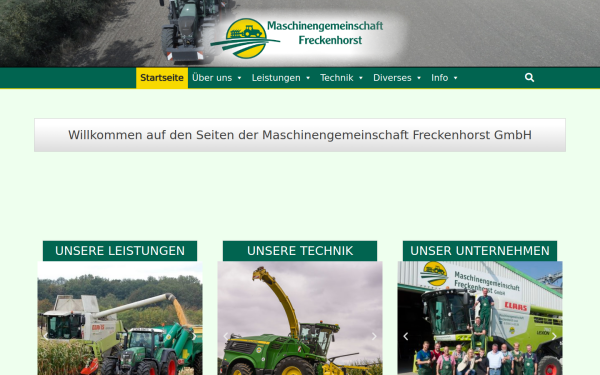The image size is (600, 375).
Task: Click the Willkommen welcome heading banner
Action: click(x=300, y=135)
